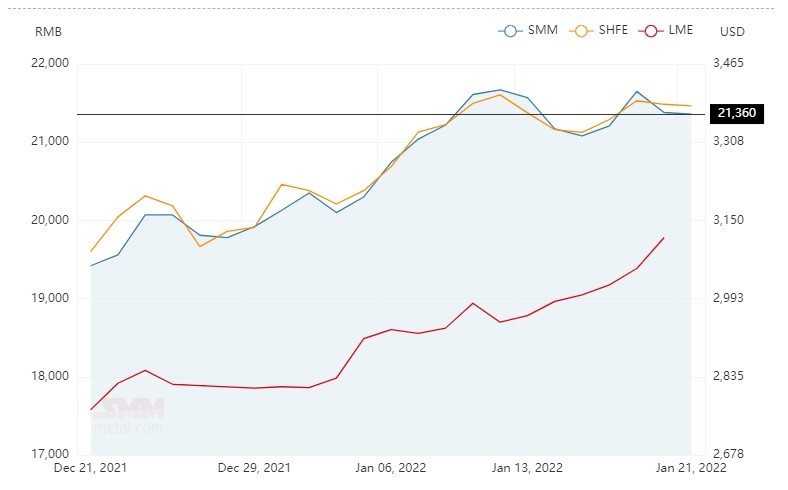Click the 17,000 RMB axis tick
This screenshot has height=490, width=788.
pyautogui.click(x=50, y=454)
